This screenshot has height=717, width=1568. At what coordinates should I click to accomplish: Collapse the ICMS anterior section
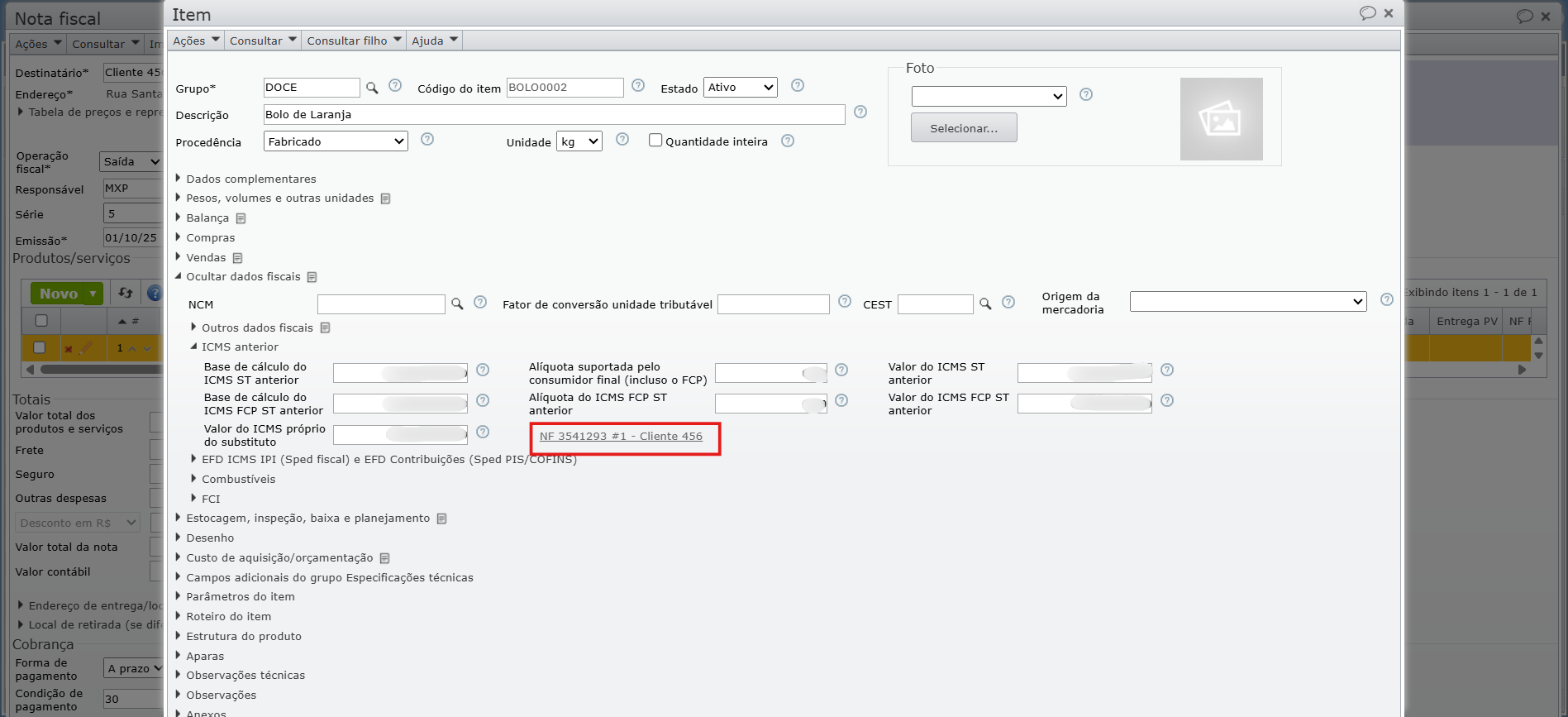point(235,347)
